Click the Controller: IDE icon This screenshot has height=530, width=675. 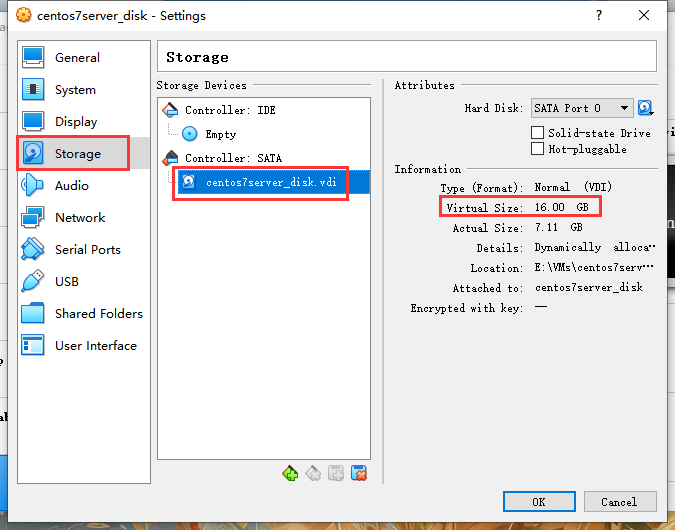point(170,110)
